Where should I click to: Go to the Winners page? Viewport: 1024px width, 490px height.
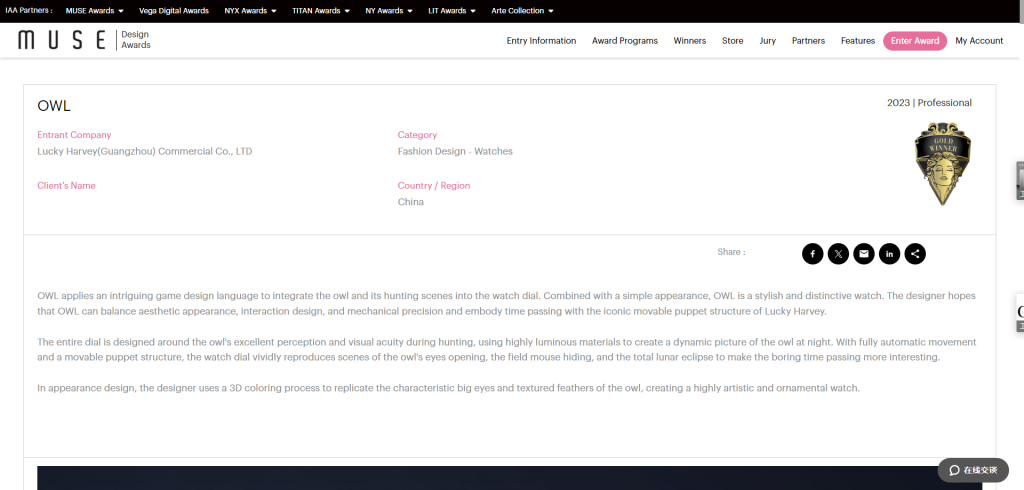click(x=690, y=41)
